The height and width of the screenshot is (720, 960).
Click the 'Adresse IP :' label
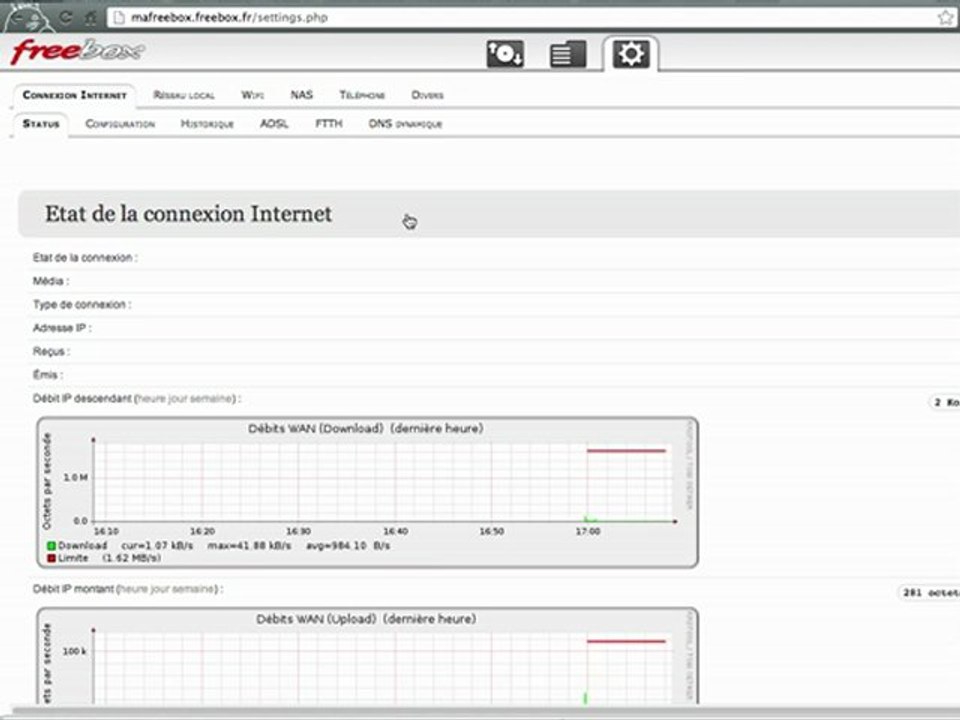tap(62, 328)
